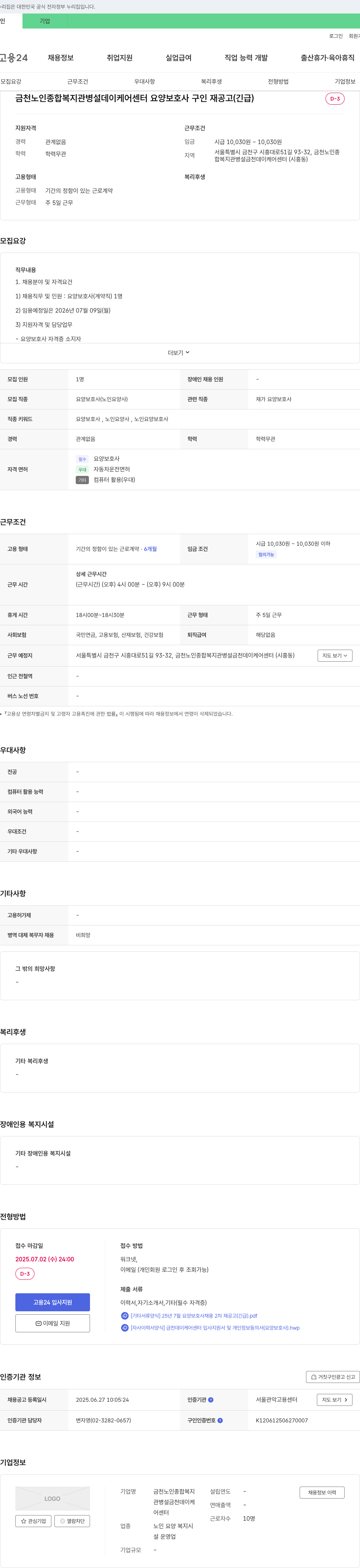
Task: Click the 고용24 site logo
Action: coord(14,58)
